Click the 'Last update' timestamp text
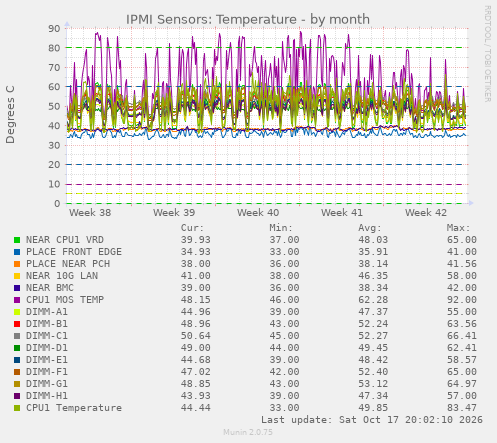 [x=372, y=420]
